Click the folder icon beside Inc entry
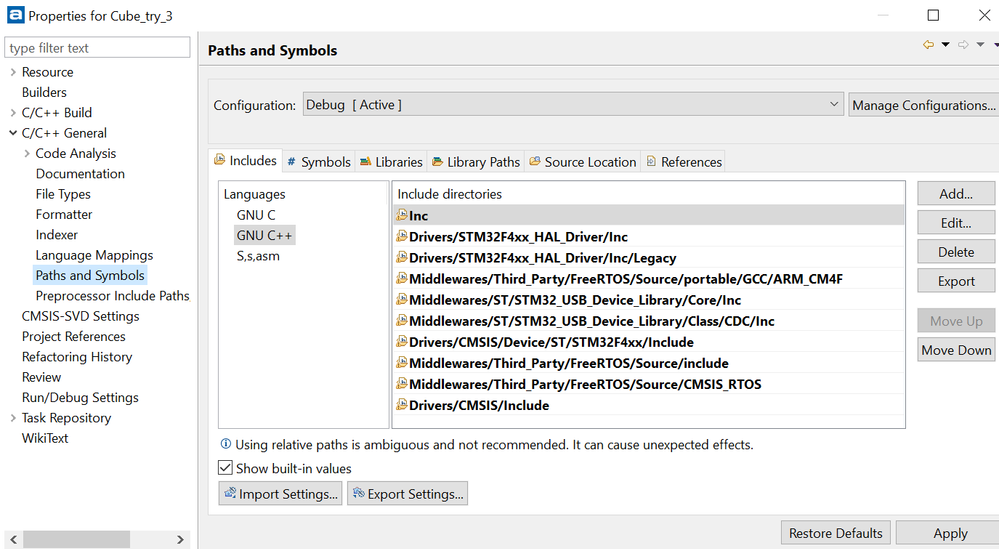Screen dimensions: 999x549 click(402, 215)
